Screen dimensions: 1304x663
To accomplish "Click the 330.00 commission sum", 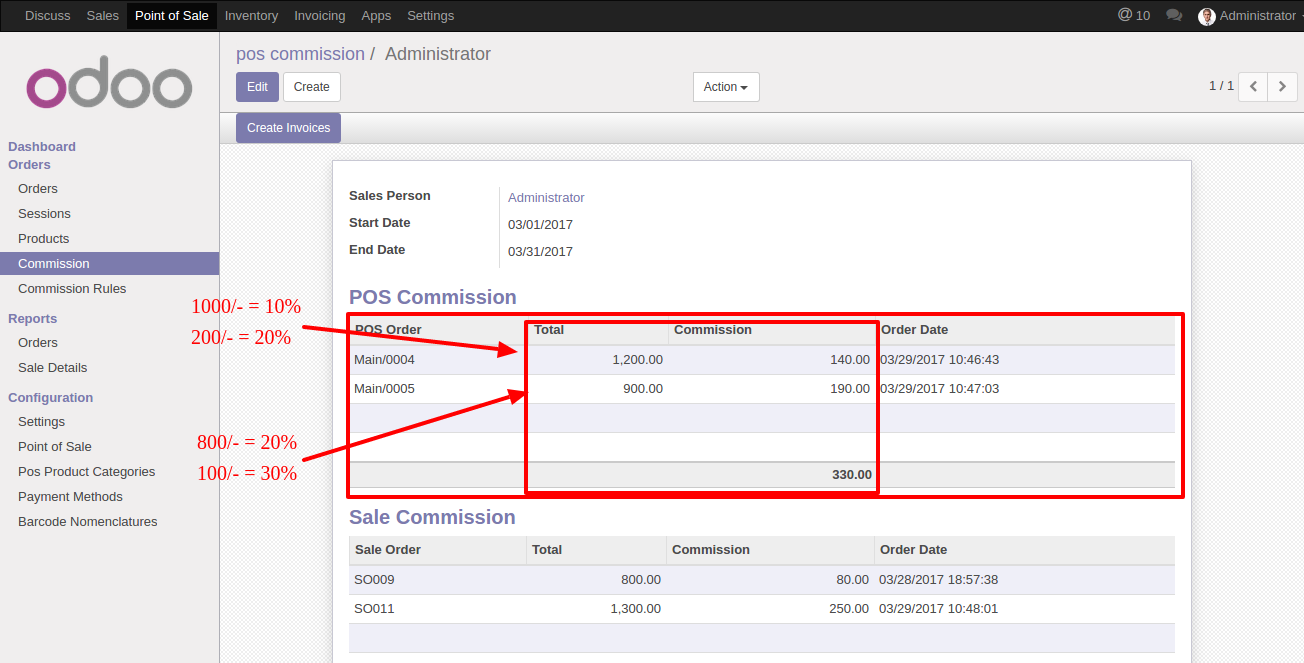I will pyautogui.click(x=852, y=475).
